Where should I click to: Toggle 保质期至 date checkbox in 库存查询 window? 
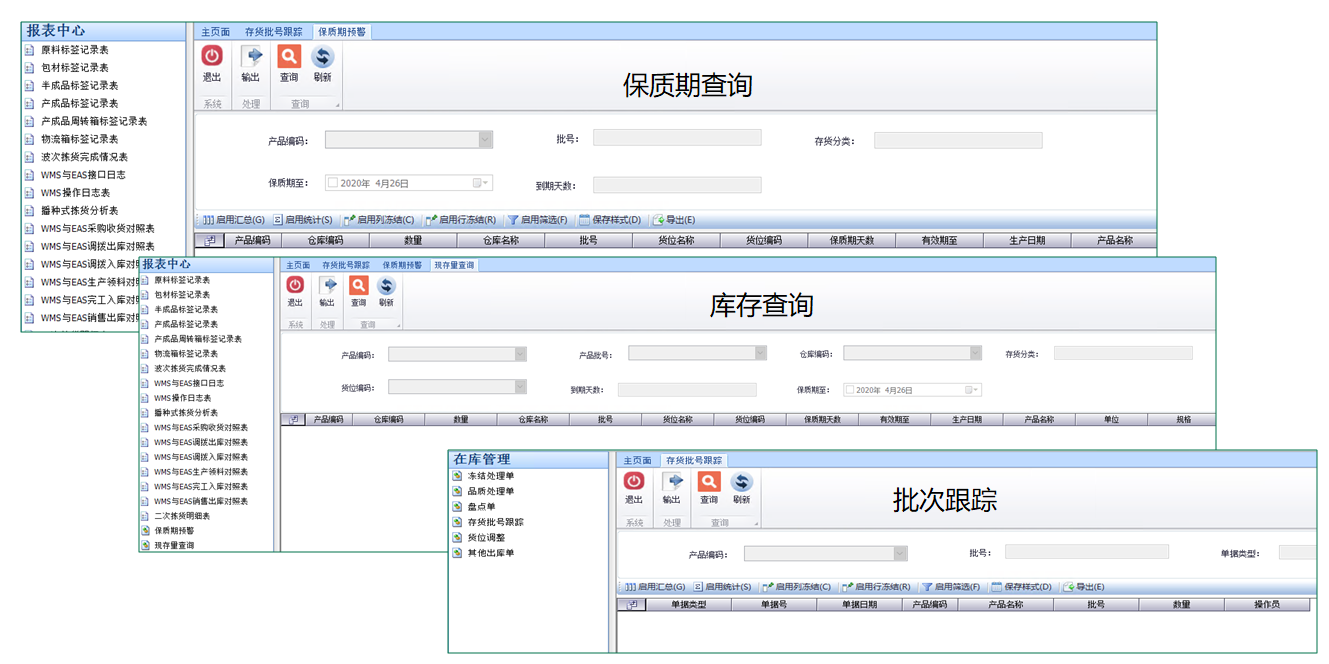coord(850,390)
